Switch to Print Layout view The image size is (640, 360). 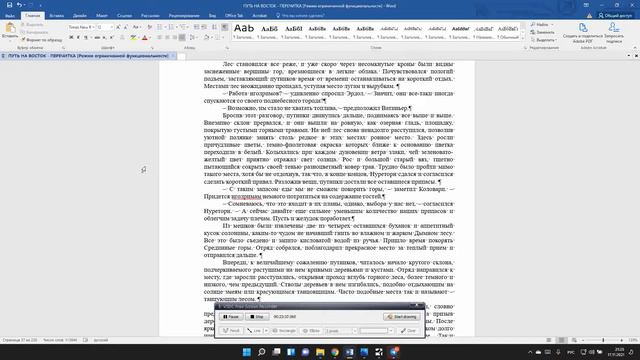pyautogui.click(x=562, y=340)
